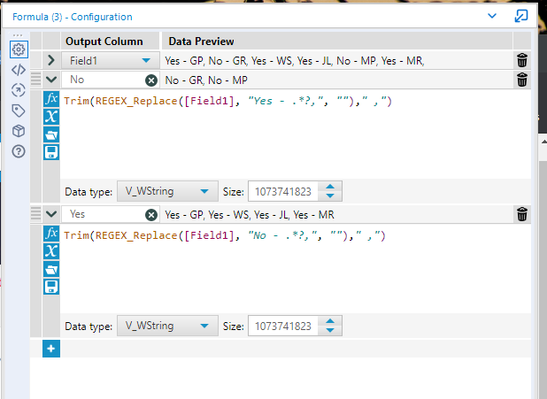The width and height of the screenshot is (547, 399).
Task: Open the Configuration window dropdown arrow
Action: coord(492,16)
